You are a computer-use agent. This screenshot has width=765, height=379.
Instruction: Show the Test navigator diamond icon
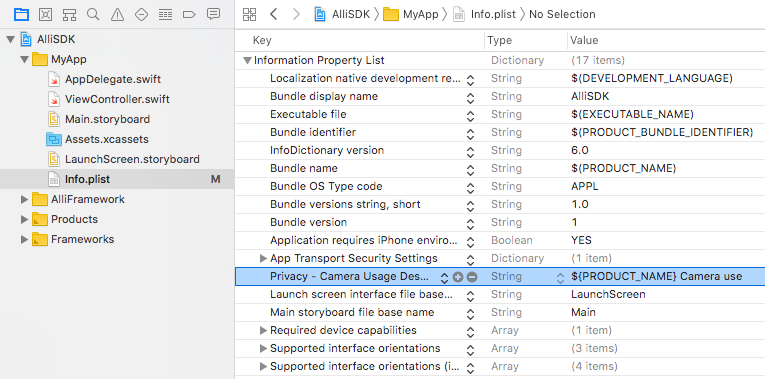click(141, 14)
